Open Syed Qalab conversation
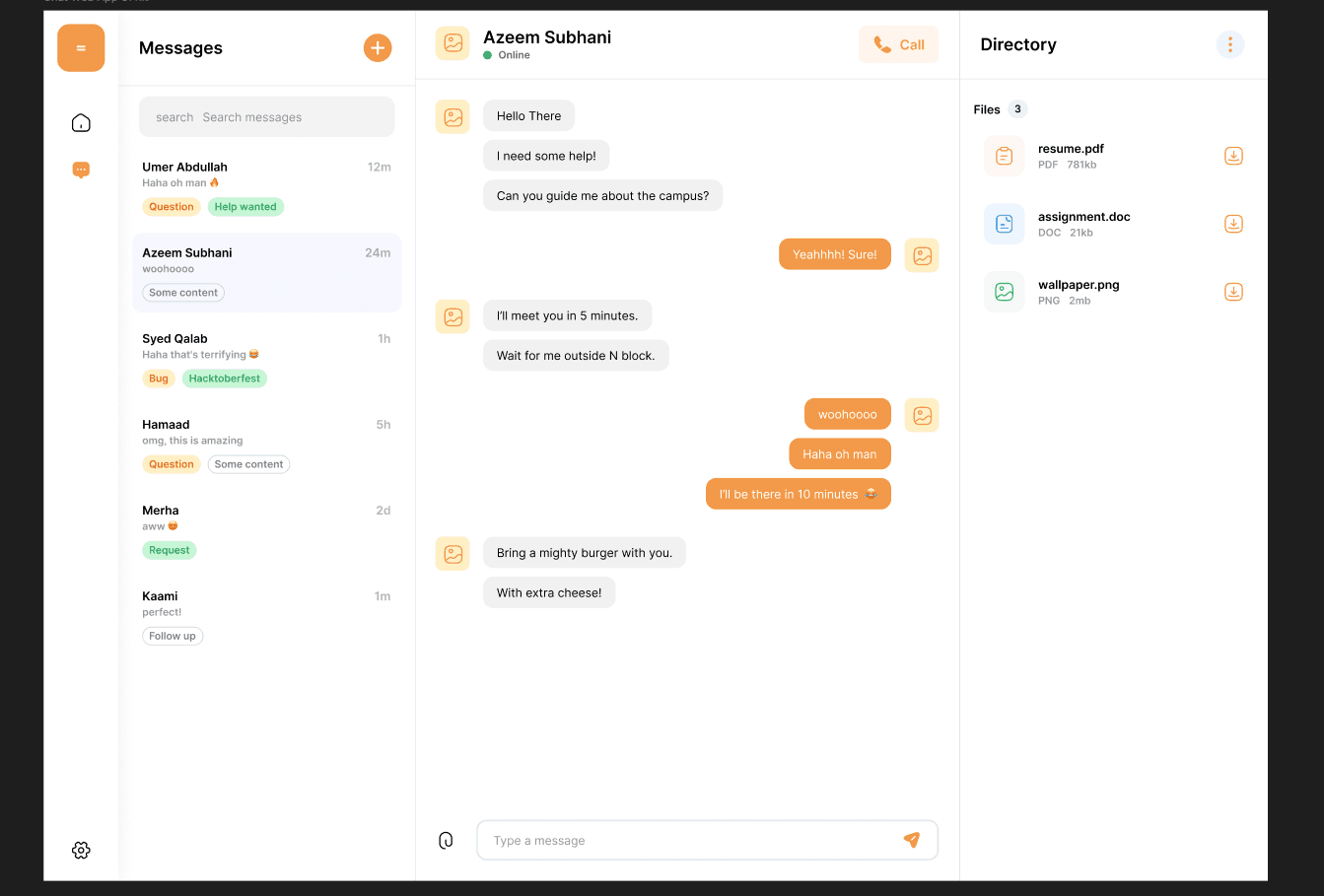 click(266, 358)
